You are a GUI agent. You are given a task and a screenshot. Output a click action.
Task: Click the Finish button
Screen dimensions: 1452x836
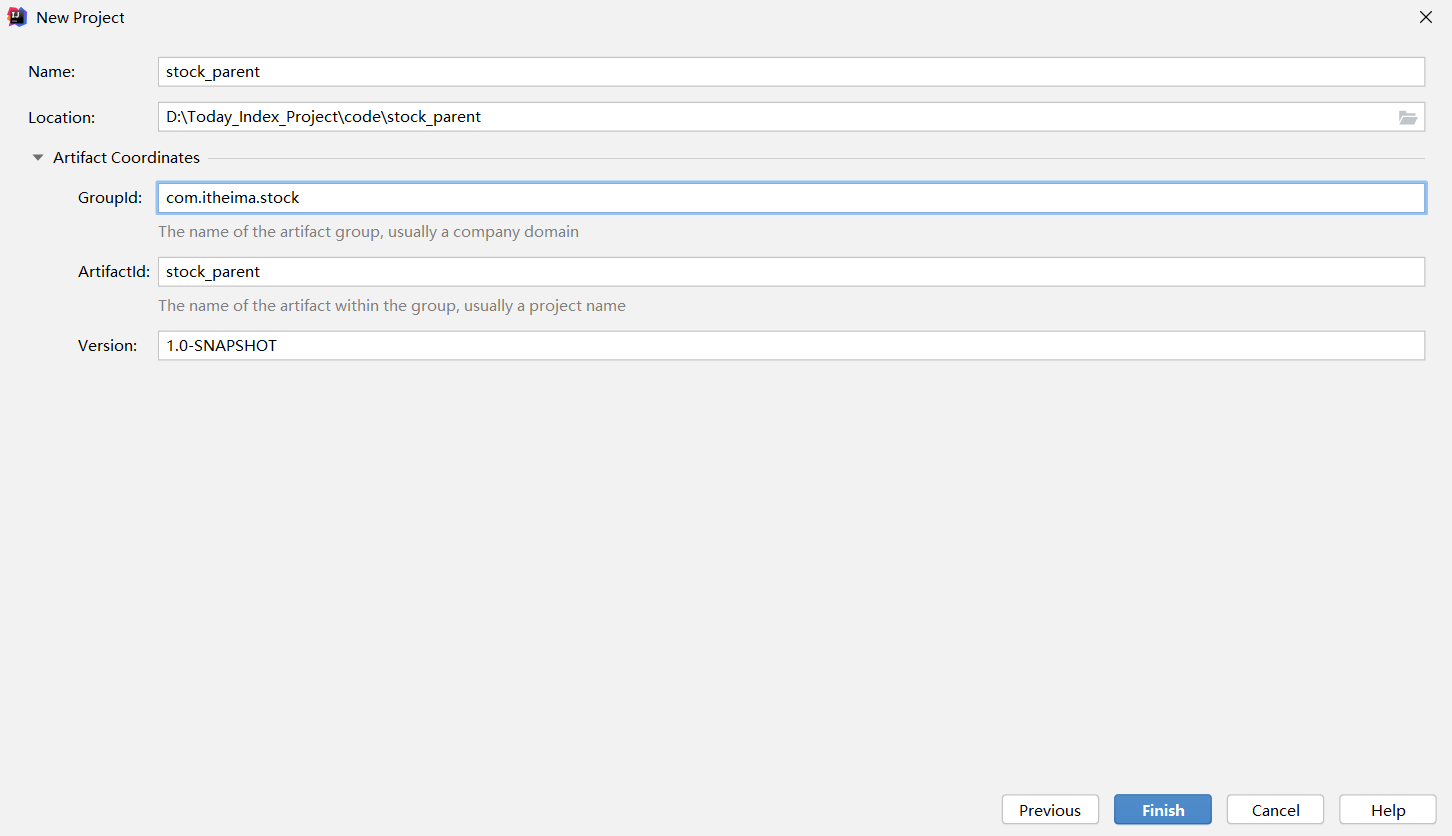(1163, 810)
